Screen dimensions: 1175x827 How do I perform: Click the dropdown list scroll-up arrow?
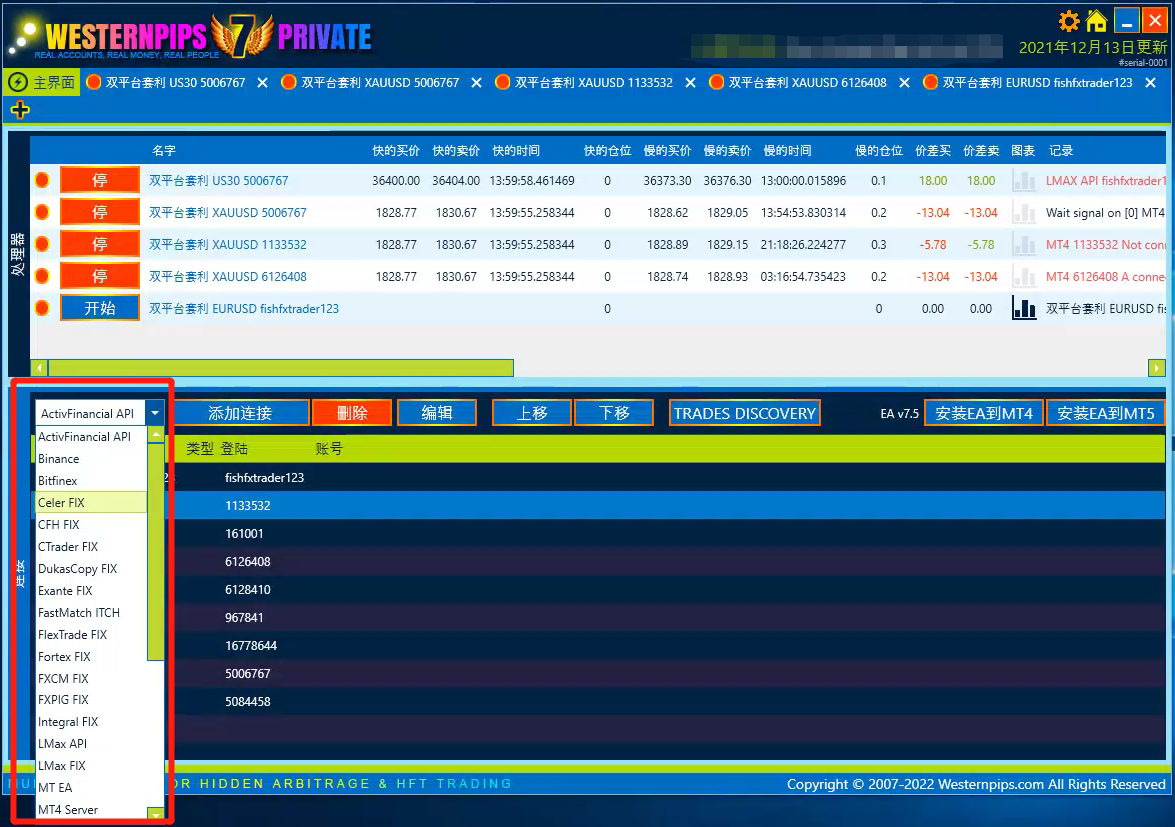[156, 434]
